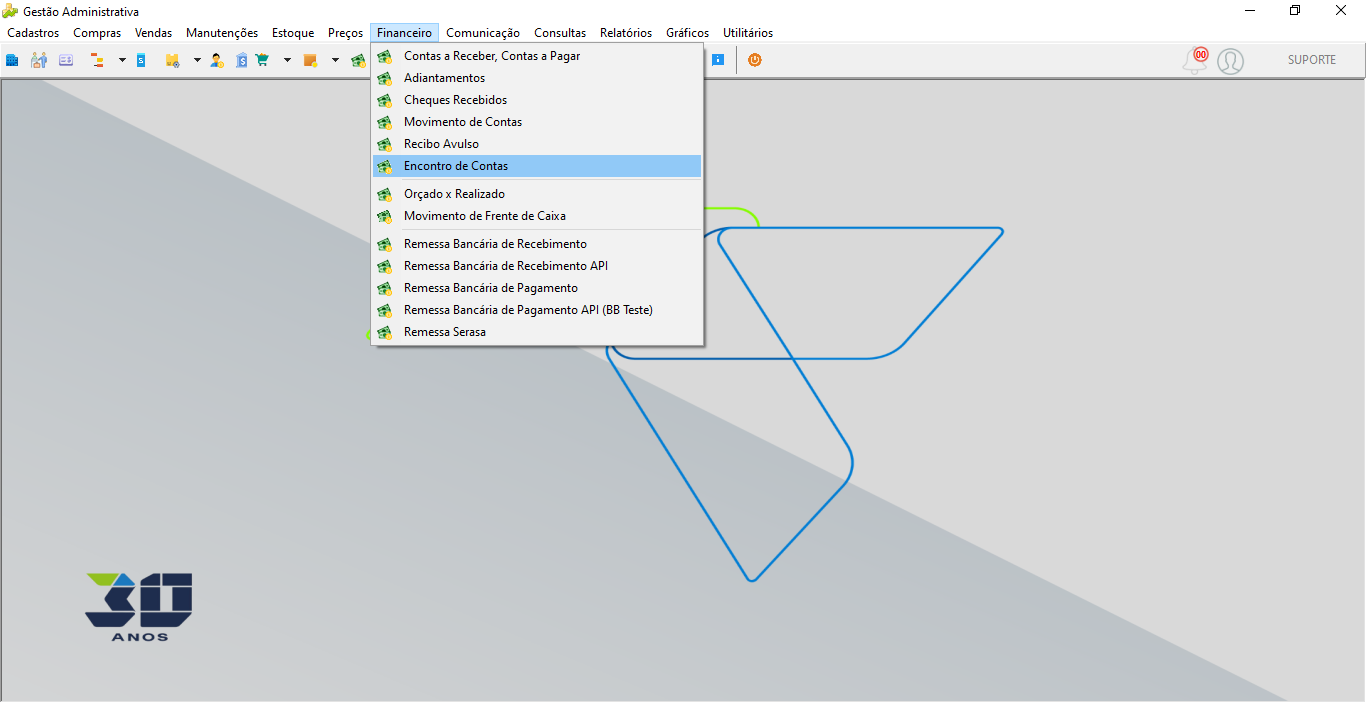Click the purple ID card toolbar icon
The image size is (1366, 704).
click(x=66, y=60)
